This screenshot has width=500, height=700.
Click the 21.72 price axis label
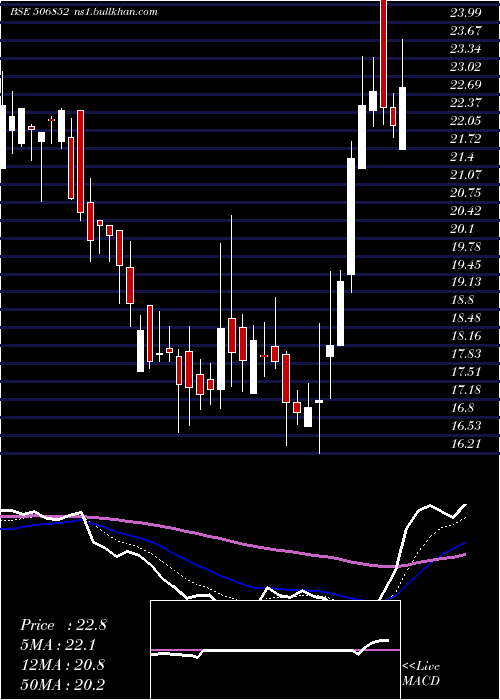click(x=466, y=139)
